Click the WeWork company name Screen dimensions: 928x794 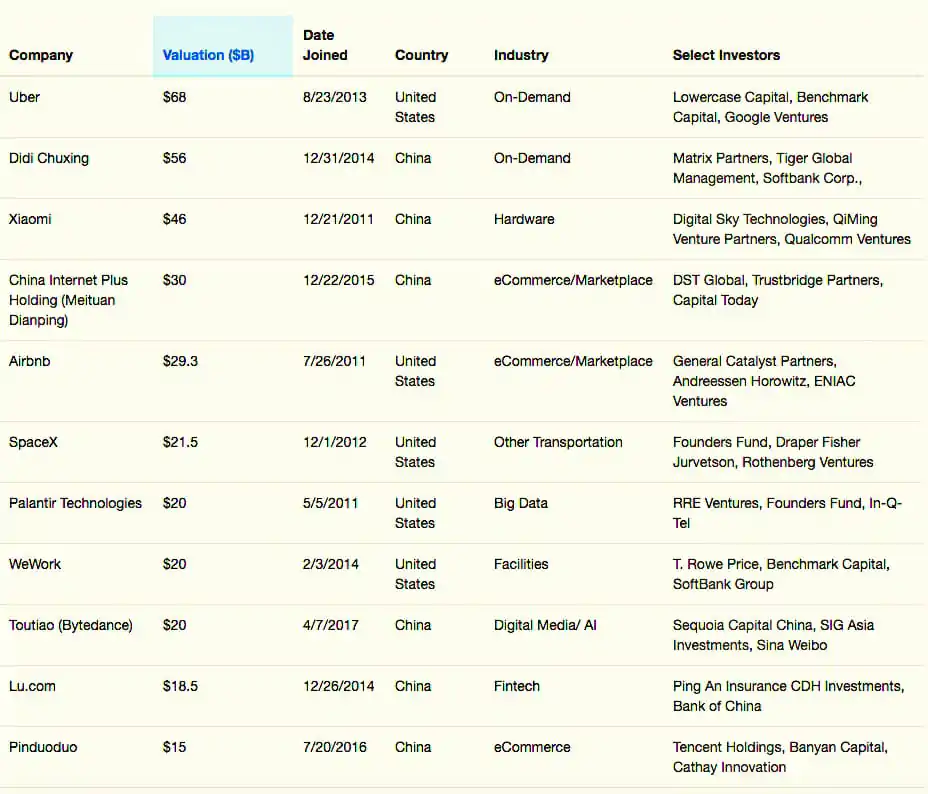(35, 564)
